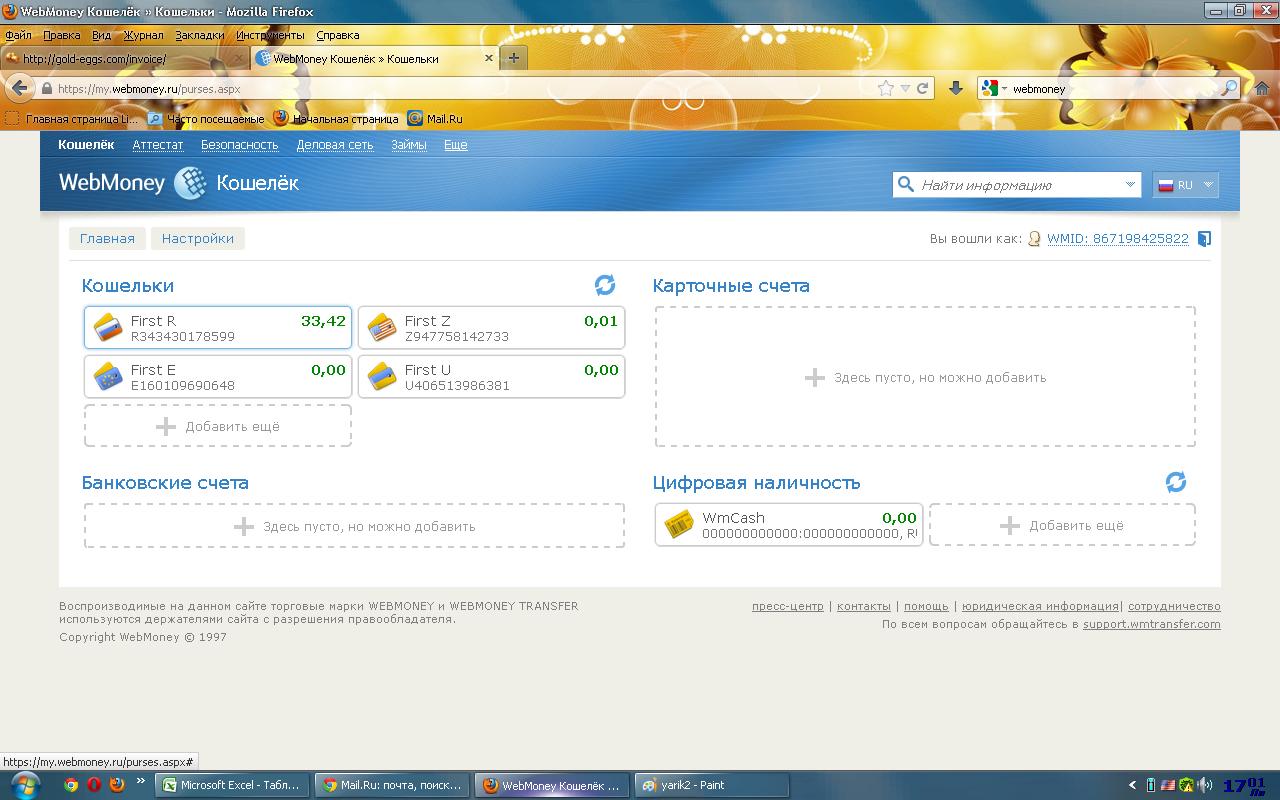Open the RU language dropdown
This screenshot has height=800, width=1280.
point(1186,184)
